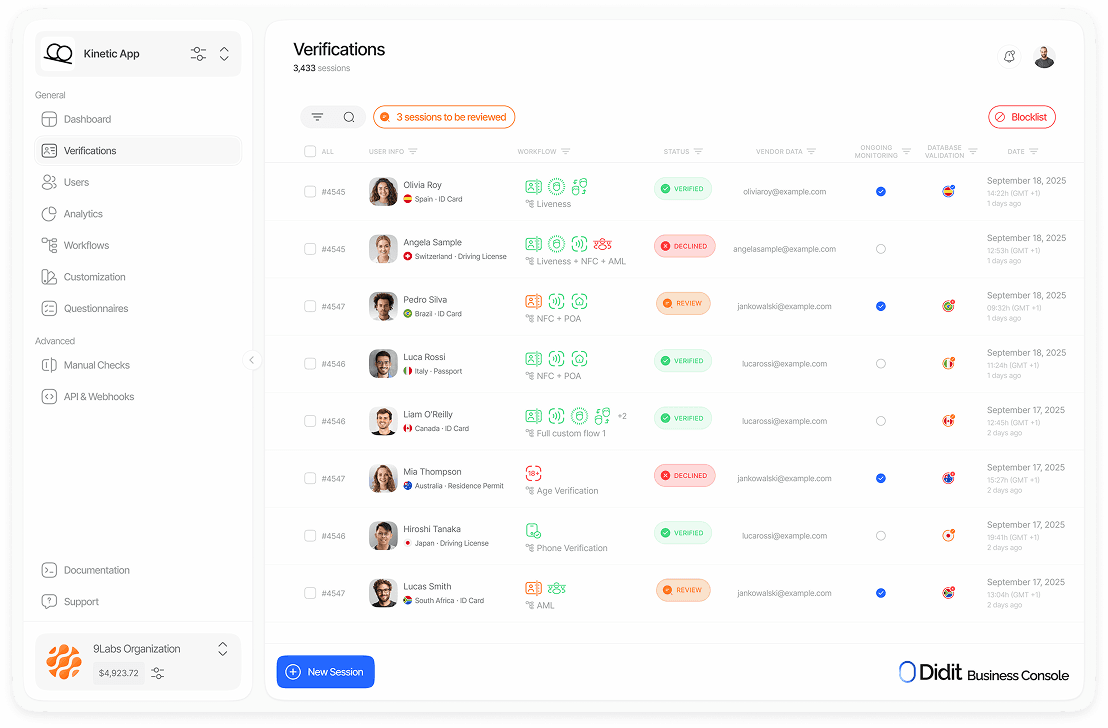Open the search icon in the toolbar

click(349, 117)
